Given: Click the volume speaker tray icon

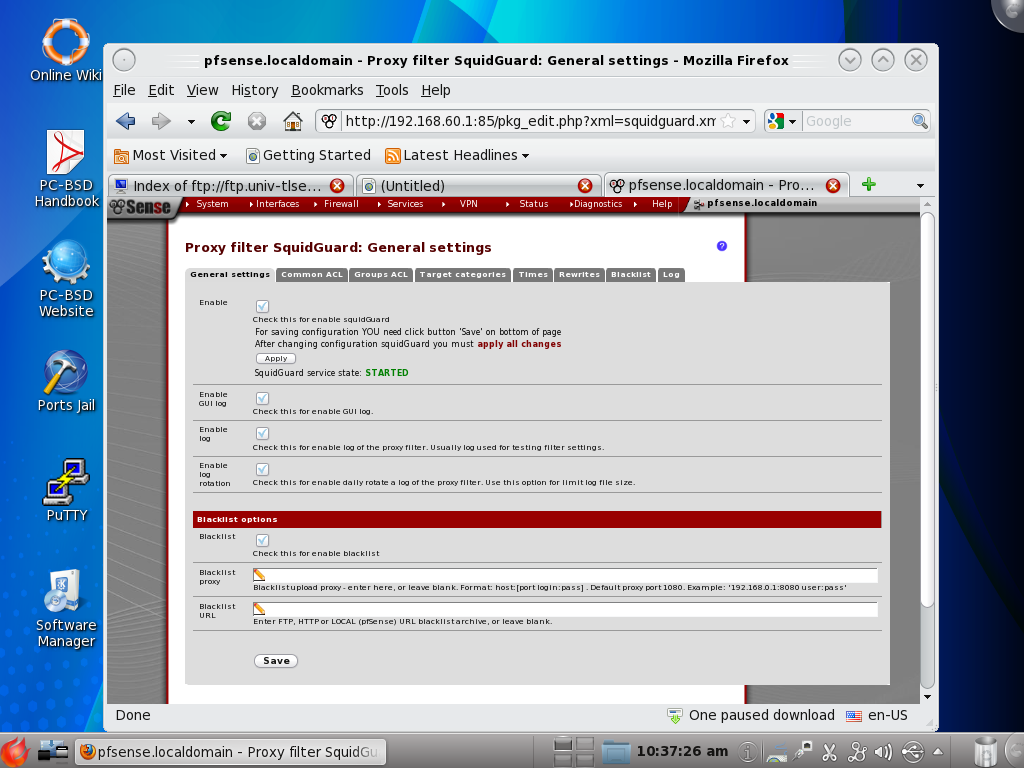Looking at the screenshot, I should click(884, 752).
